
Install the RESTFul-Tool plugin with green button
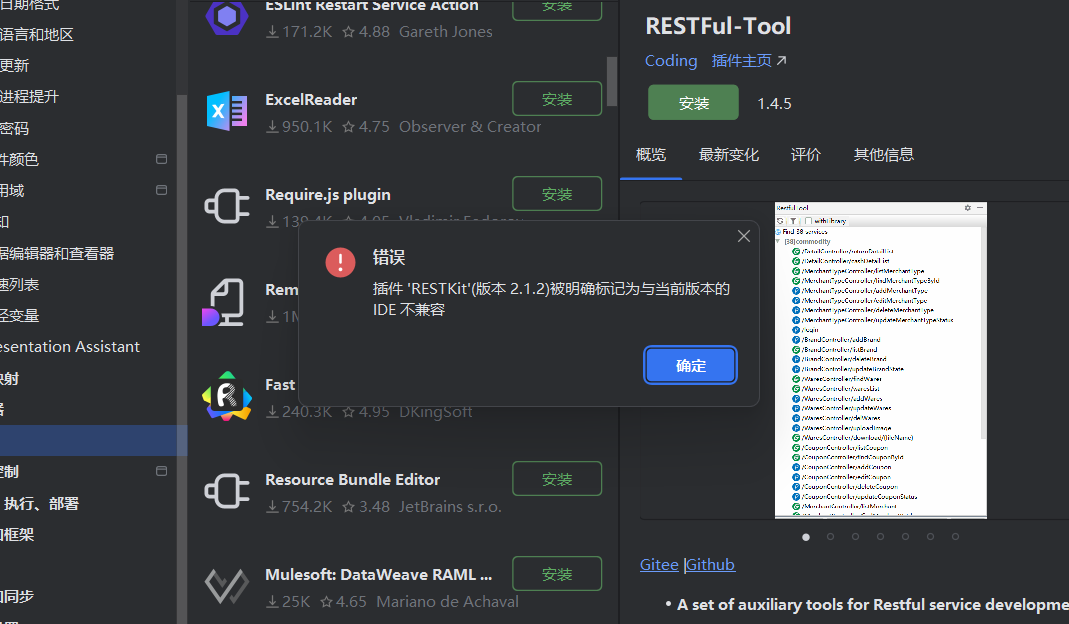693,102
